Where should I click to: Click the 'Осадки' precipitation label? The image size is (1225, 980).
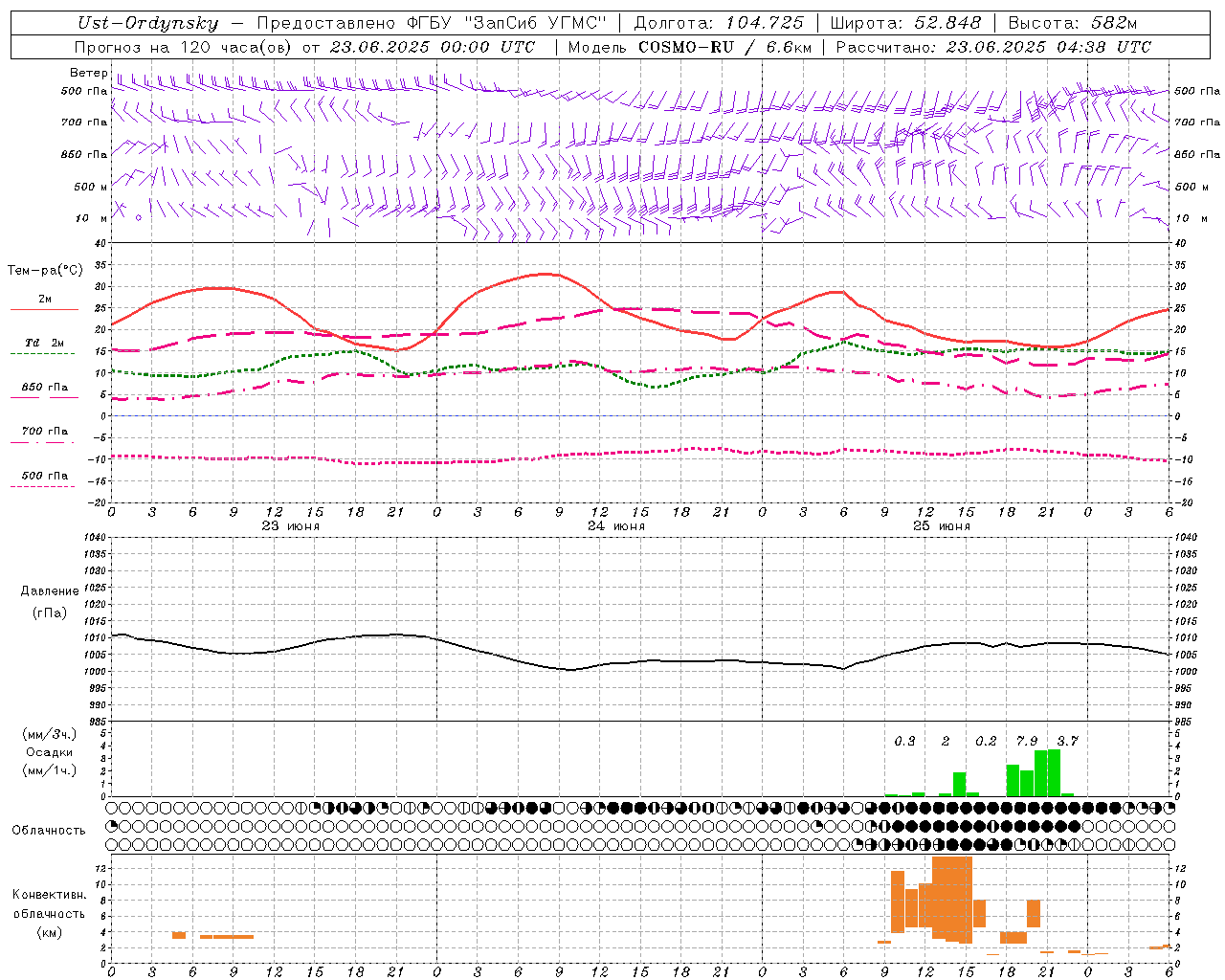point(49,752)
